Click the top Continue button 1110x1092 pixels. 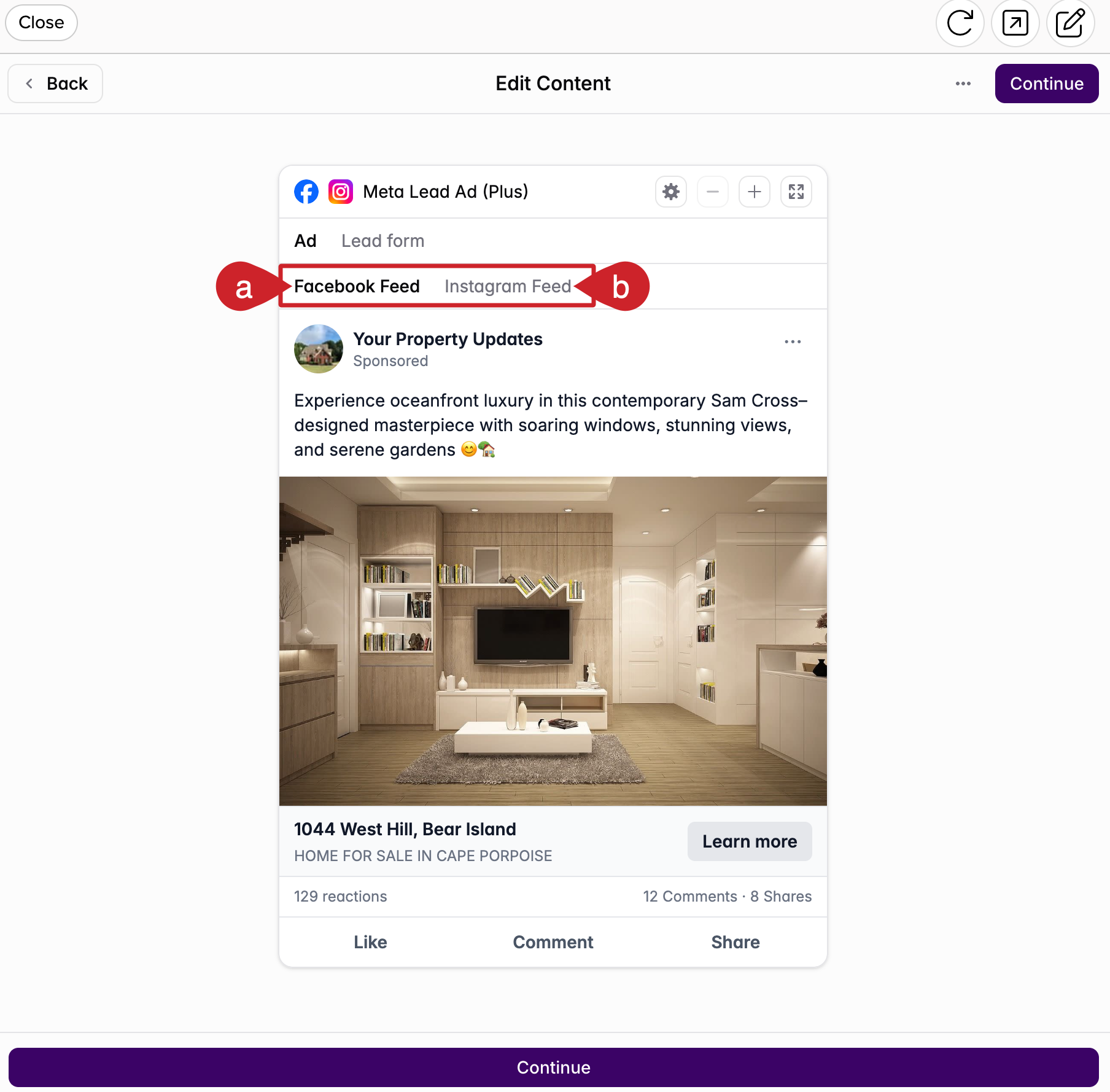[x=1047, y=84]
